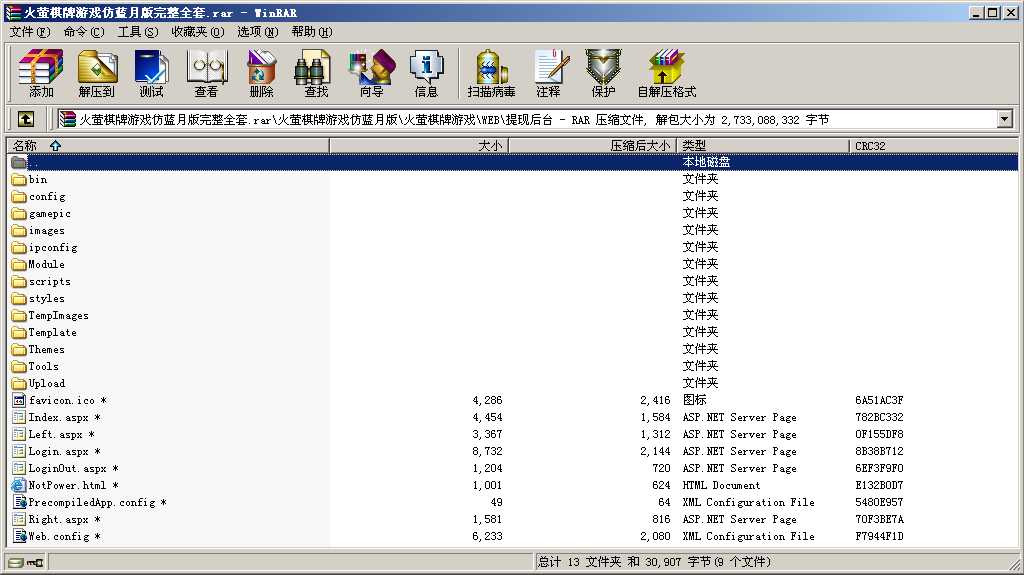Click the Extract To (解压到) toolbar icon
1024x575 pixels.
click(x=97, y=73)
